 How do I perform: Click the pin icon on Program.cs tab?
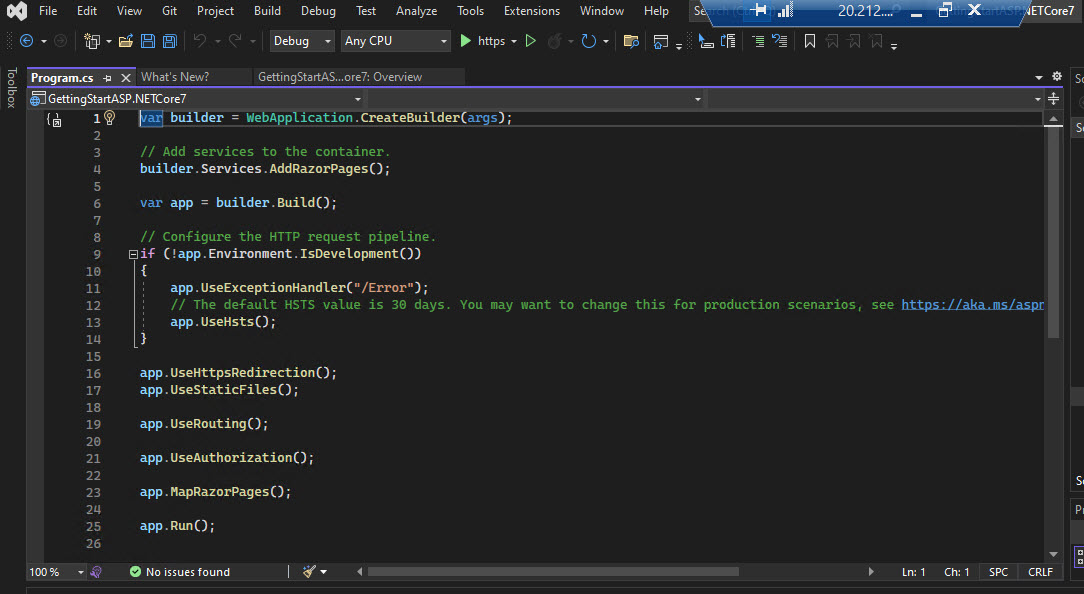tap(107, 78)
